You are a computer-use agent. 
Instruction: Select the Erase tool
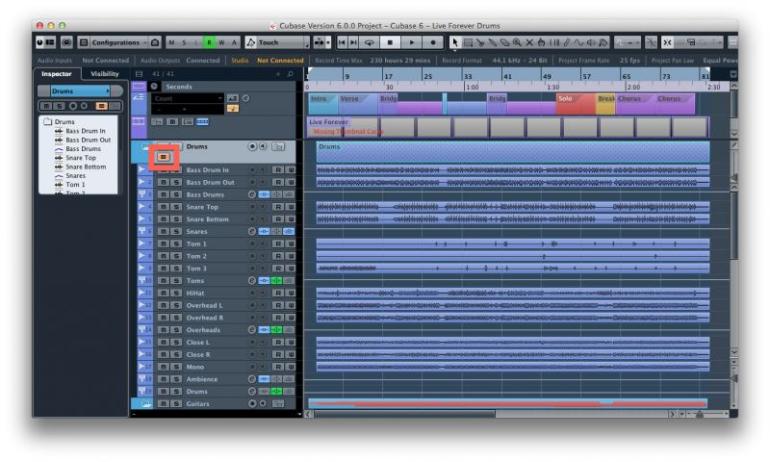coord(505,43)
